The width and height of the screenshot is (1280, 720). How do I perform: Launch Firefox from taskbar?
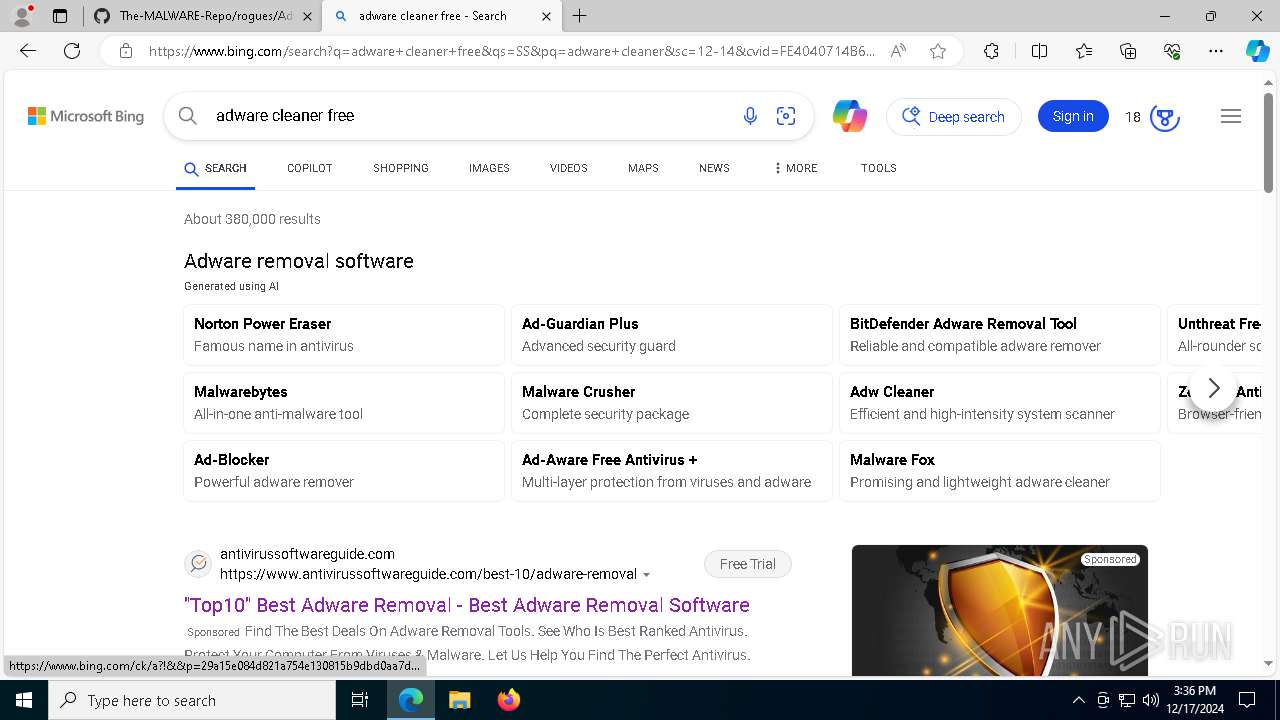[509, 700]
